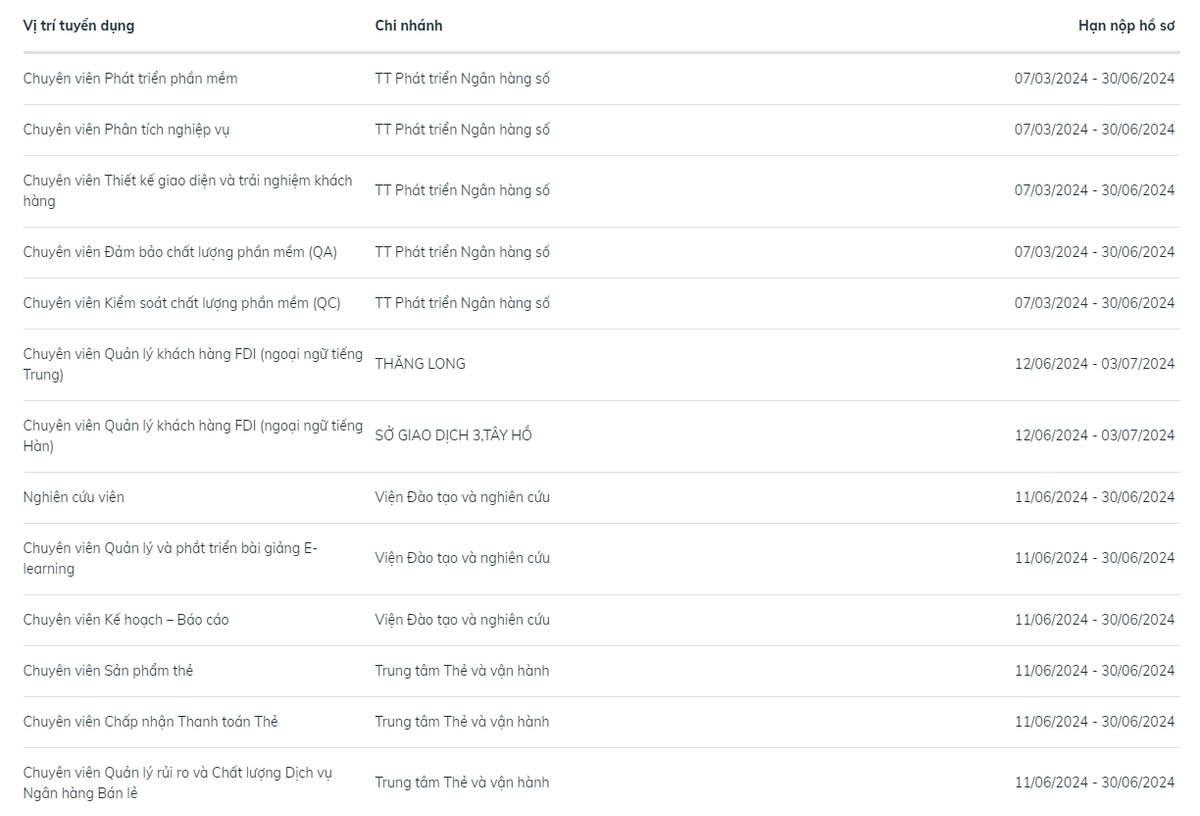The image size is (1200, 816).
Task: Open Chuyên viên Sản phẩm thẻ posting
Action: click(x=108, y=671)
